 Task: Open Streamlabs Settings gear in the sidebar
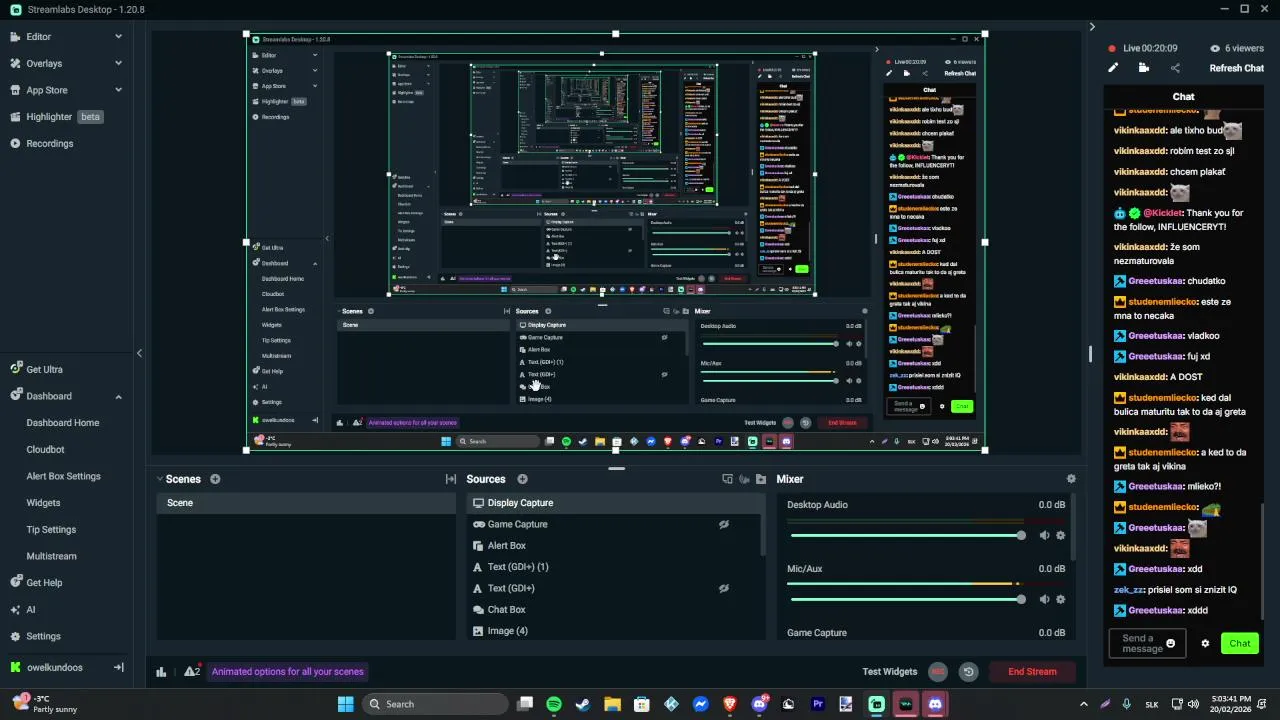pyautogui.click(x=16, y=636)
